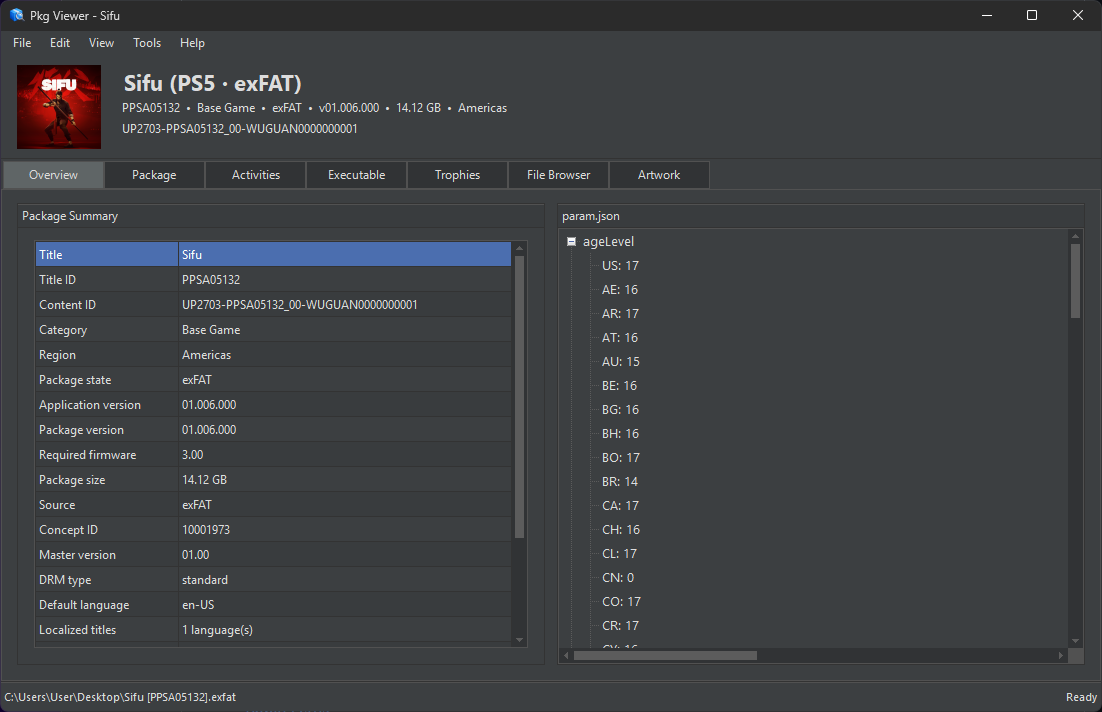Open the Tools menu
Screen dimensions: 1102x712
coord(147,43)
